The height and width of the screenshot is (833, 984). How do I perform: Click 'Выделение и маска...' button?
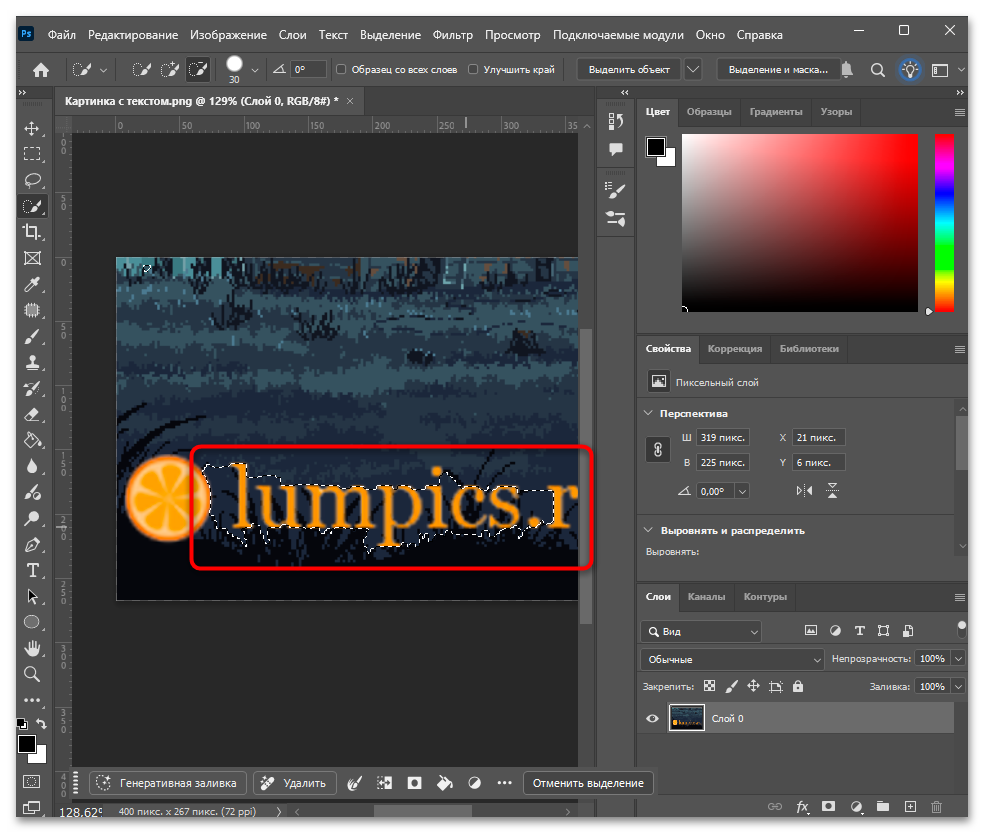[x=778, y=70]
